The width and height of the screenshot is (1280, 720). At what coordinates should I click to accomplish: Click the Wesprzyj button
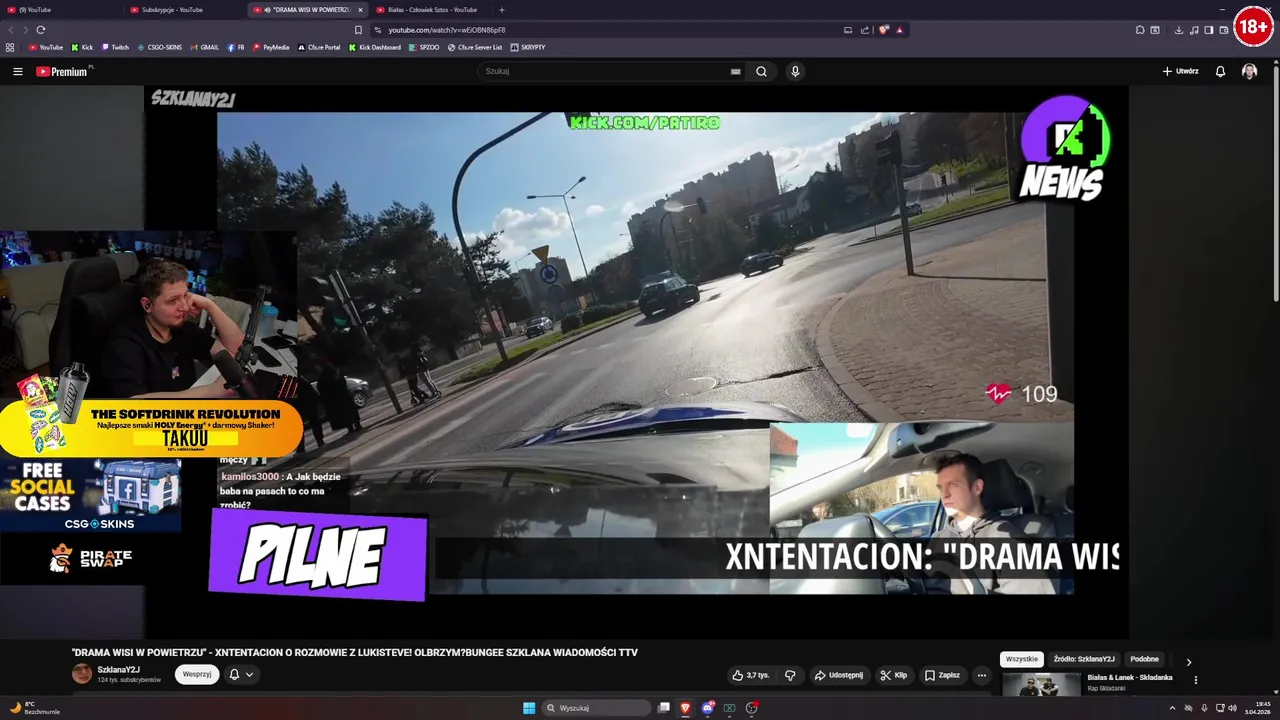point(197,675)
